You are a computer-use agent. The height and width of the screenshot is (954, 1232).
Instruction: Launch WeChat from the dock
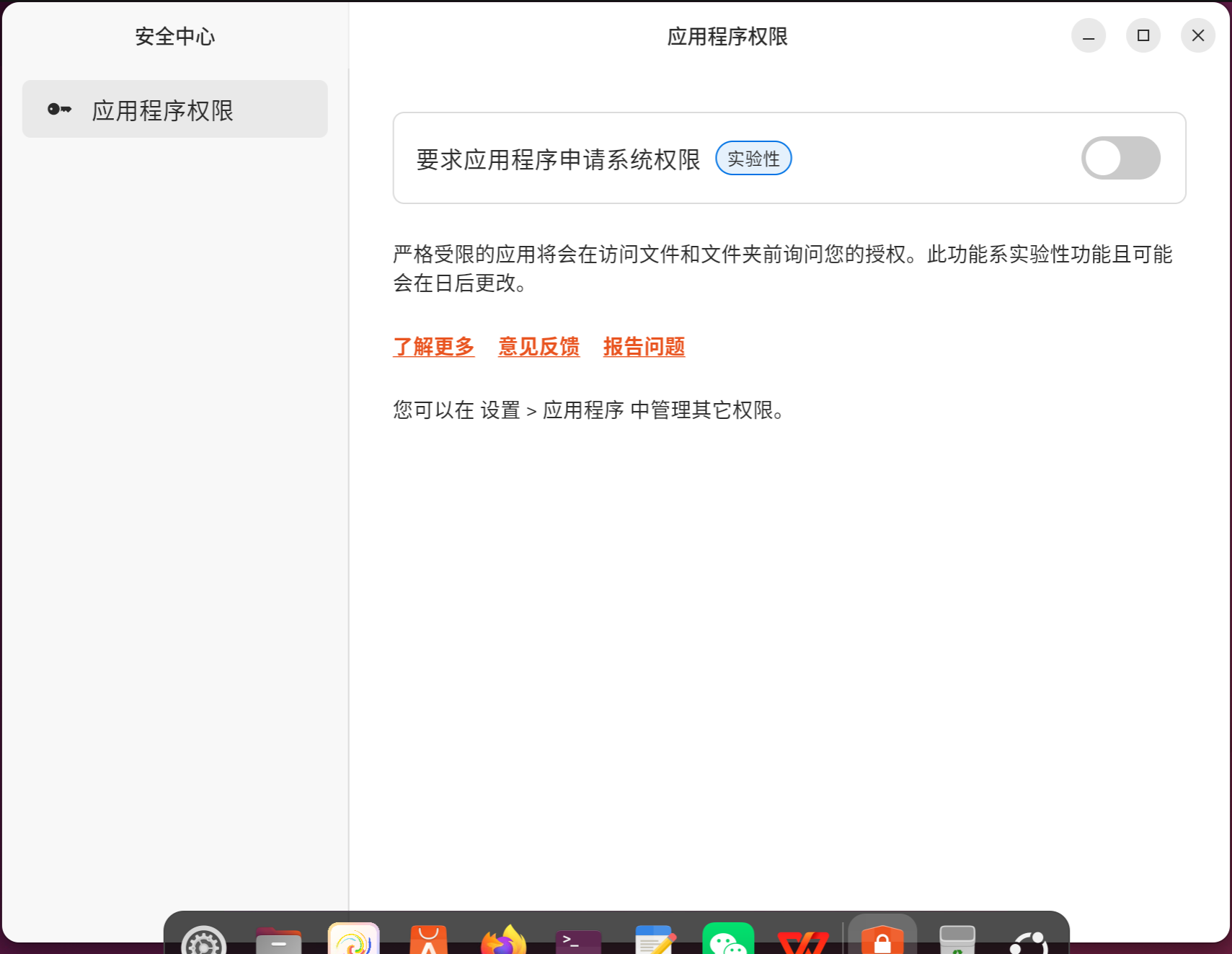(728, 940)
